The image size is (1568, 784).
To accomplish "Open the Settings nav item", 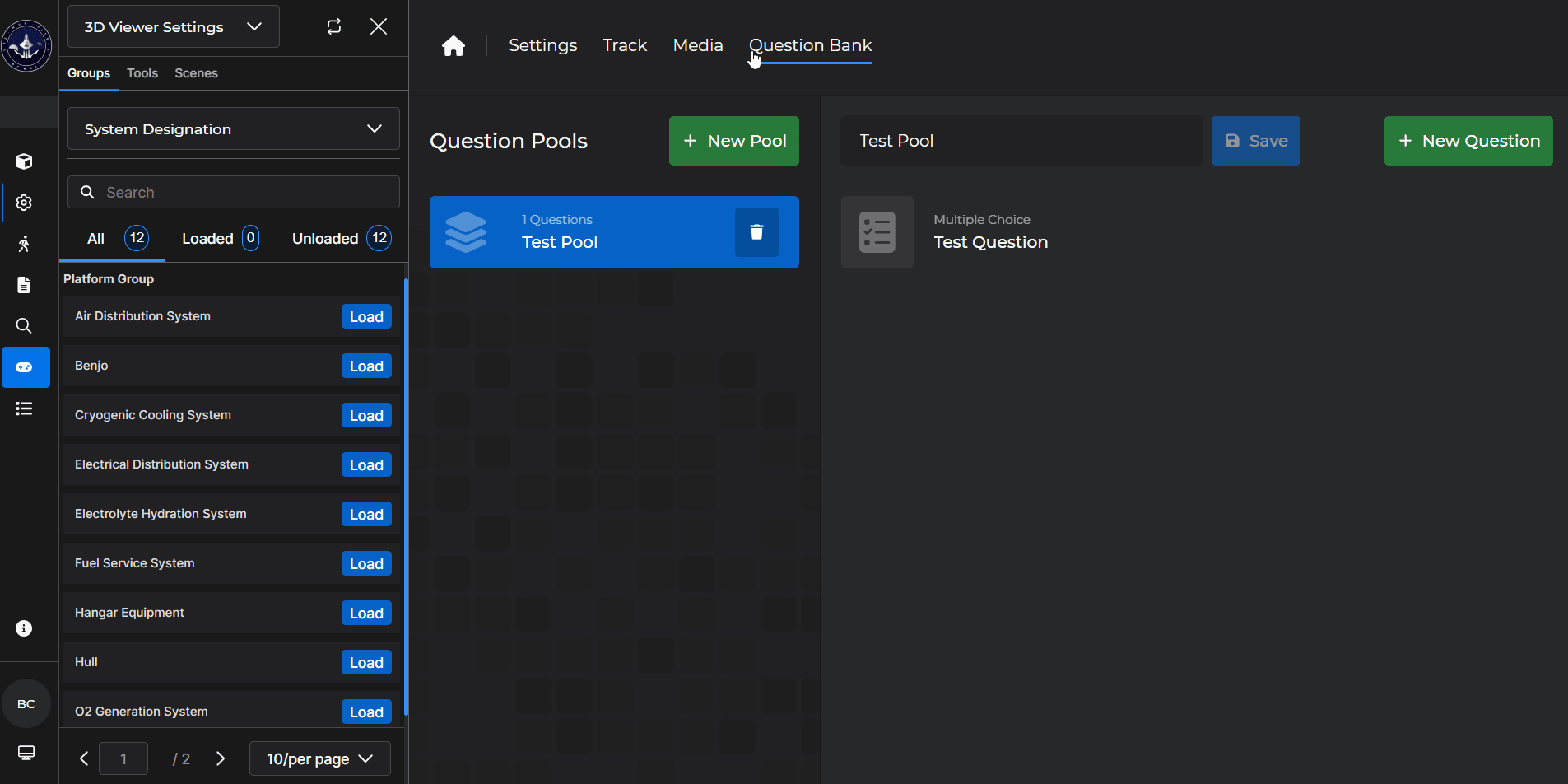I will coord(543,45).
